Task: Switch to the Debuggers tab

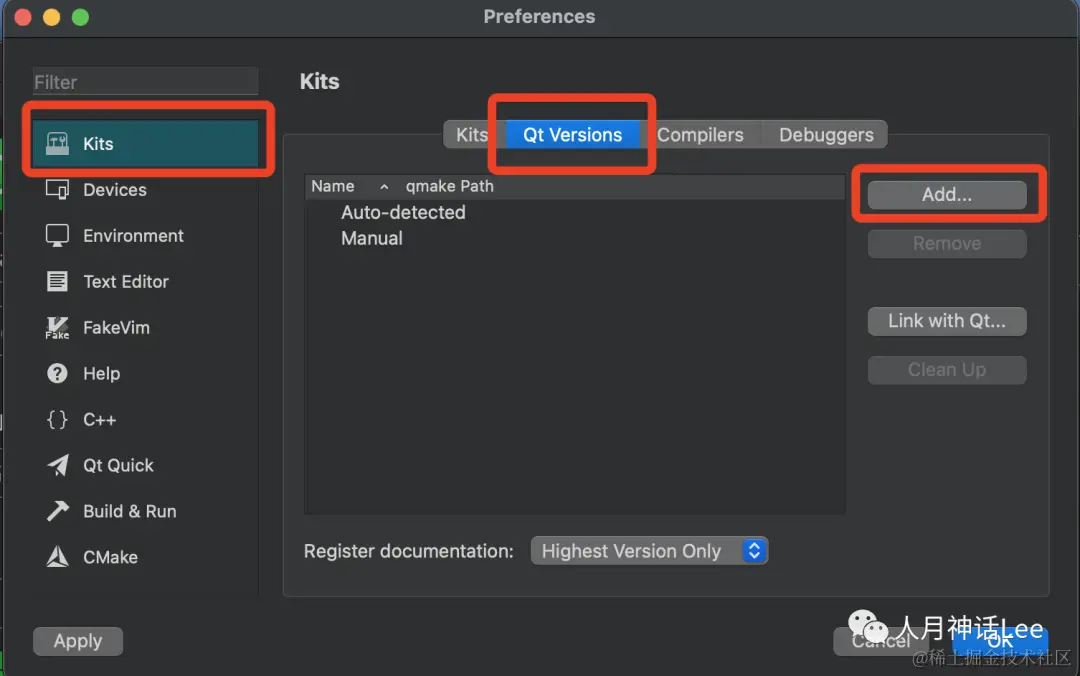Action: (826, 134)
